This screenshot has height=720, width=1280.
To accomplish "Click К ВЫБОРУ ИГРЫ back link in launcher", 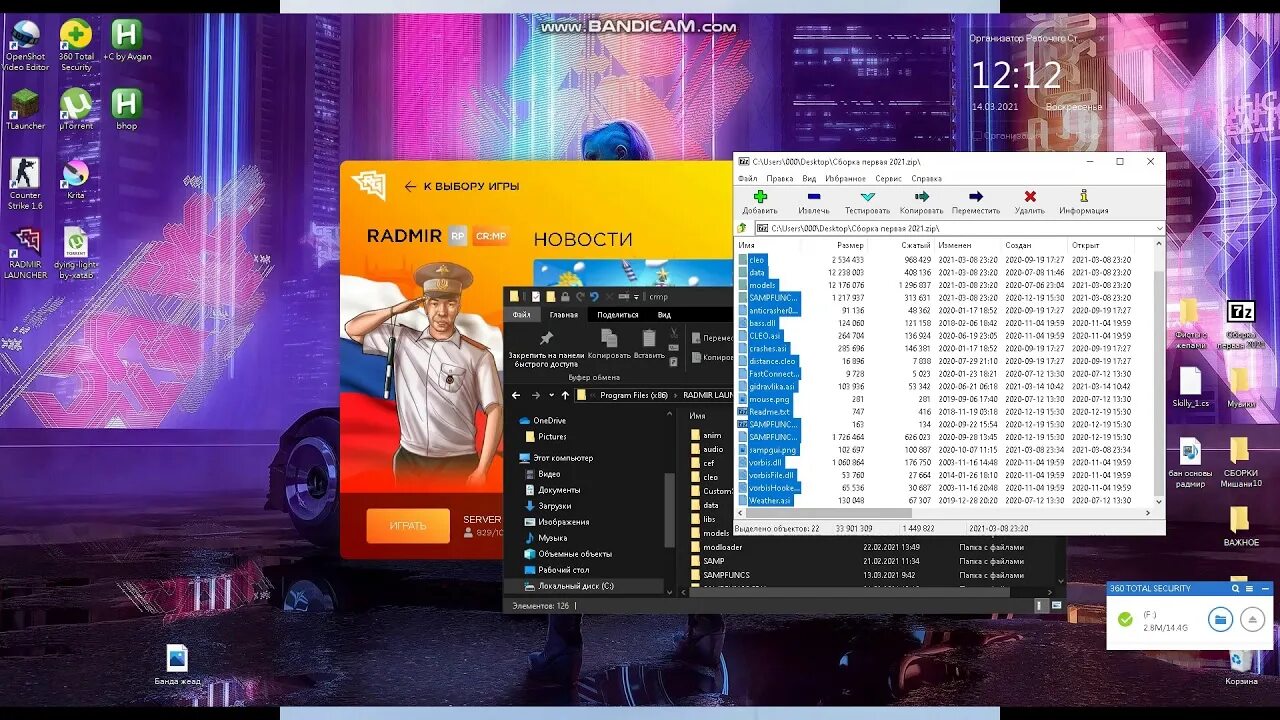I will point(462,186).
